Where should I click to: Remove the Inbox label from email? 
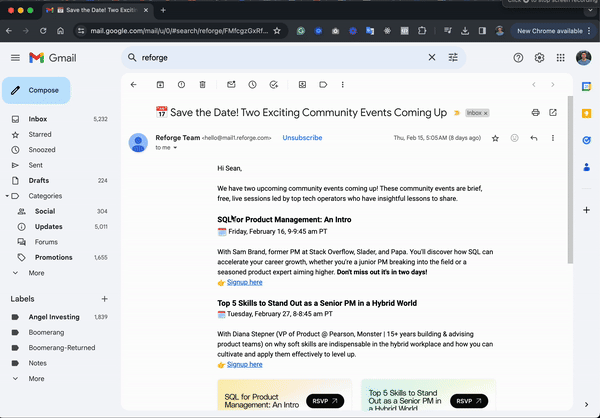[x=486, y=113]
